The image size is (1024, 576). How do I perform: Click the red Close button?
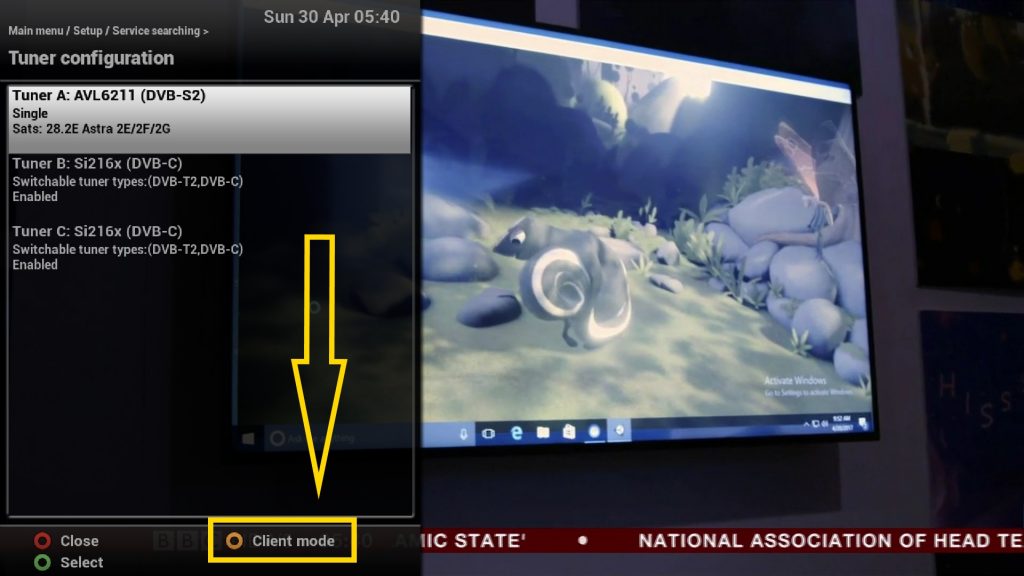[x=67, y=541]
